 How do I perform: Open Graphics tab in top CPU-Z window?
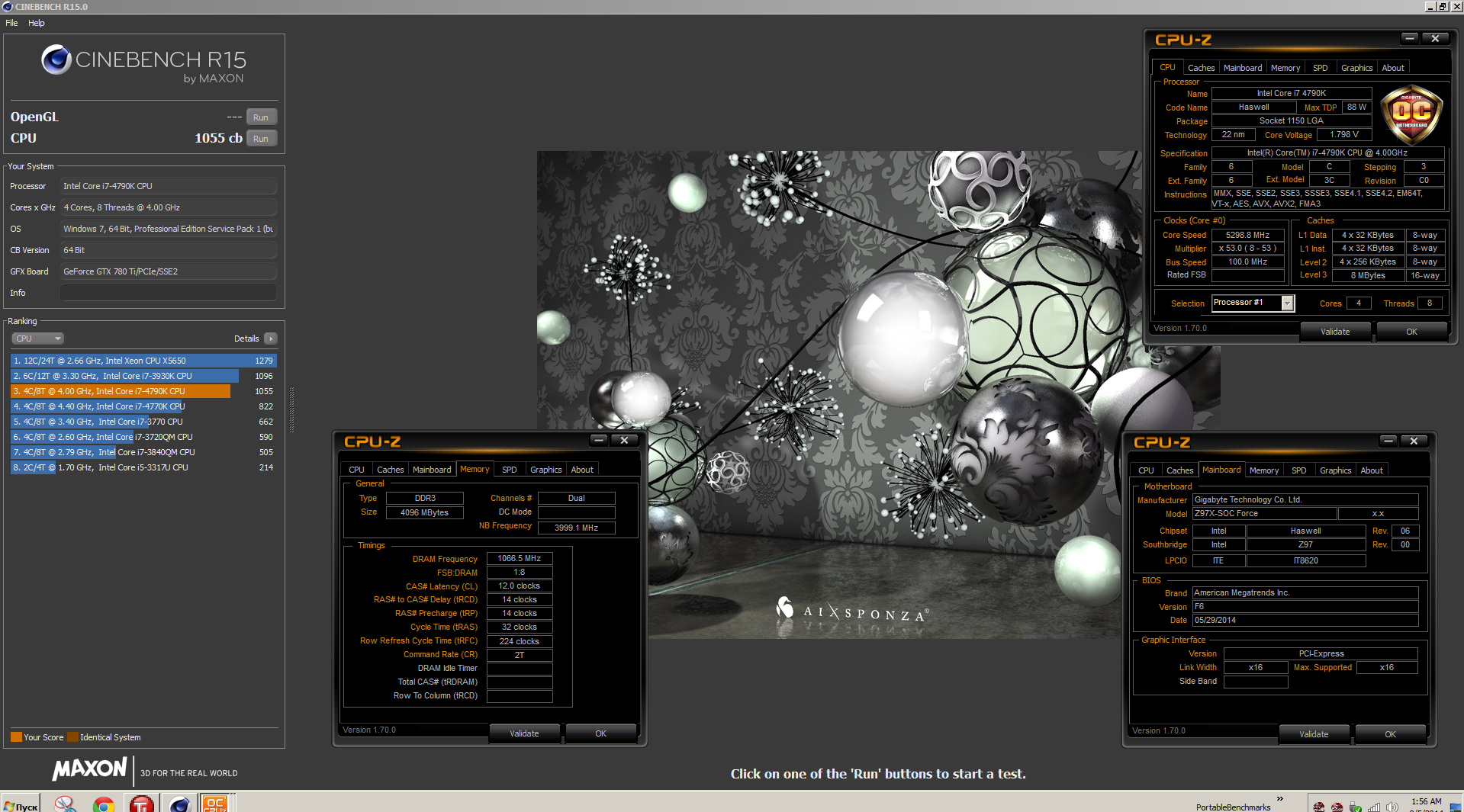pyautogui.click(x=1356, y=68)
